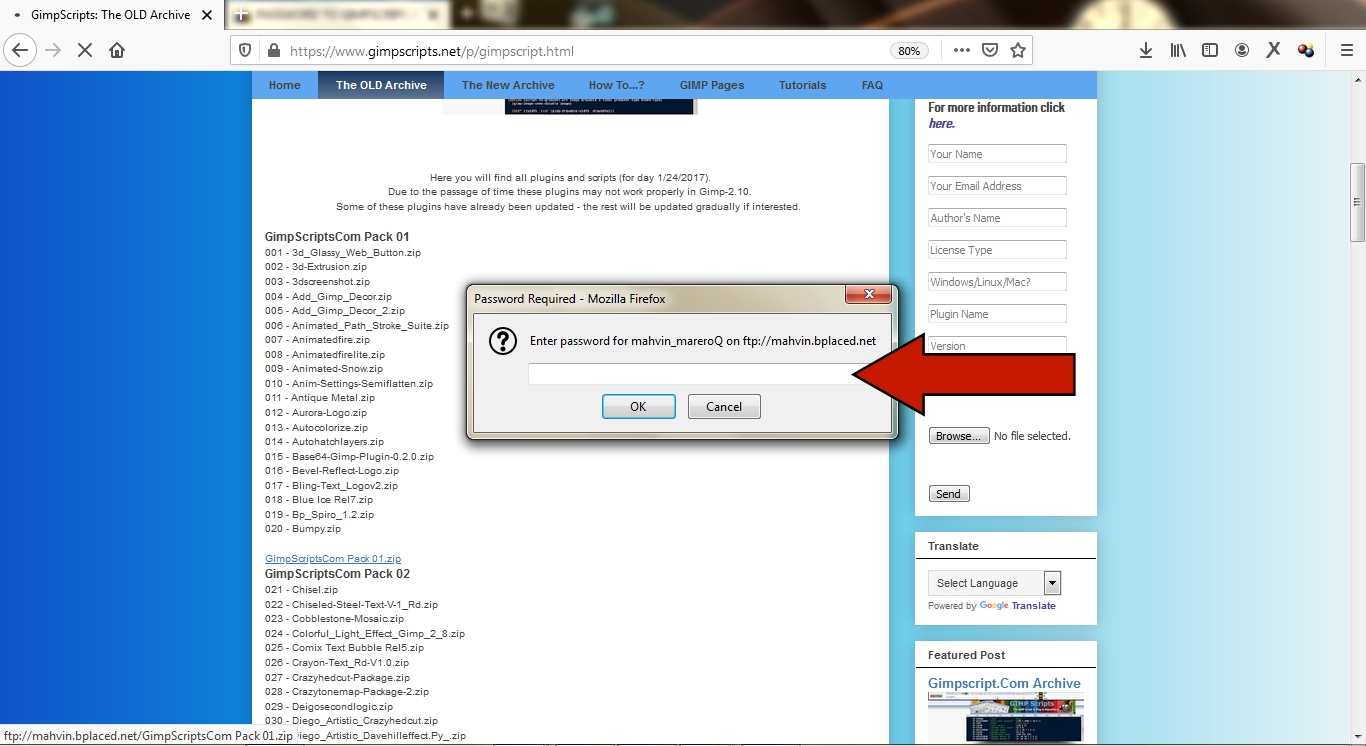The width and height of the screenshot is (1366, 746).
Task: Click the colored balls extension icon
Action: pyautogui.click(x=1306, y=50)
